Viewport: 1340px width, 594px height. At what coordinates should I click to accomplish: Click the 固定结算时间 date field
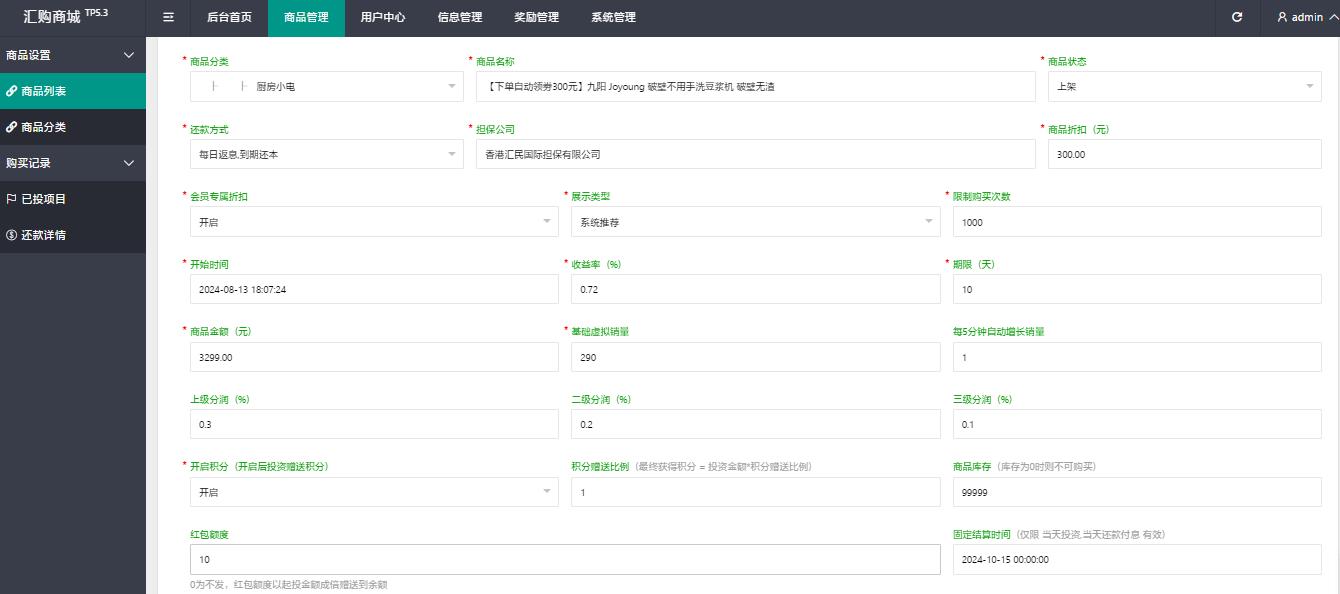pos(1137,560)
